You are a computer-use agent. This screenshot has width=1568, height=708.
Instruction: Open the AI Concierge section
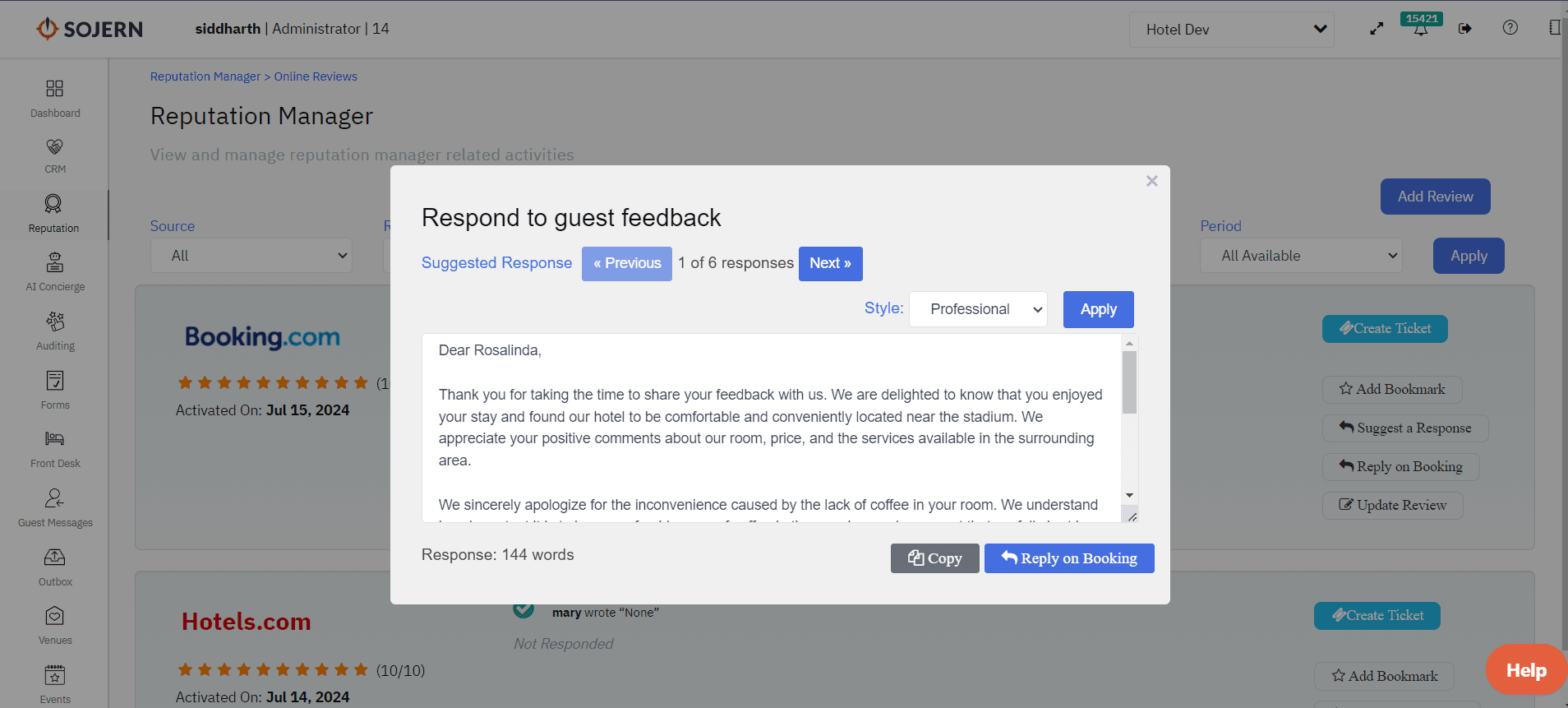click(x=54, y=271)
